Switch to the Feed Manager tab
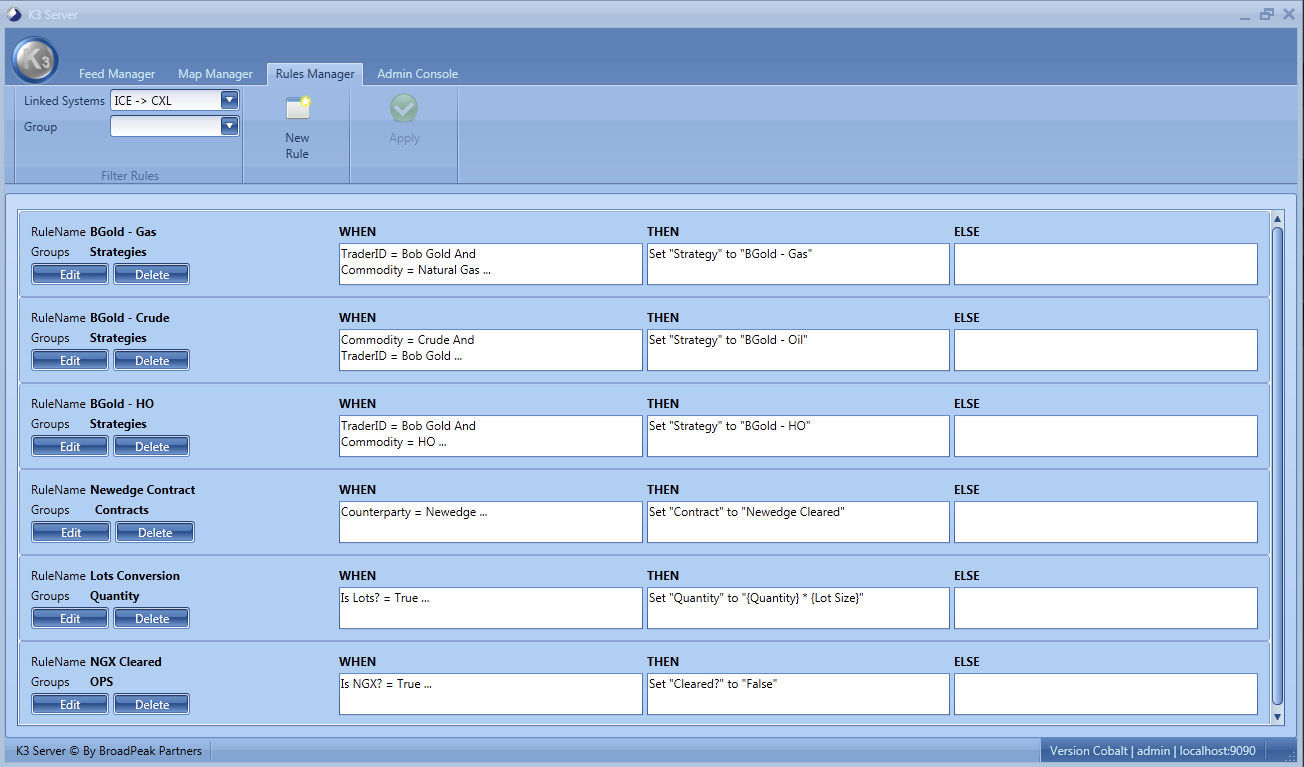 [x=117, y=74]
